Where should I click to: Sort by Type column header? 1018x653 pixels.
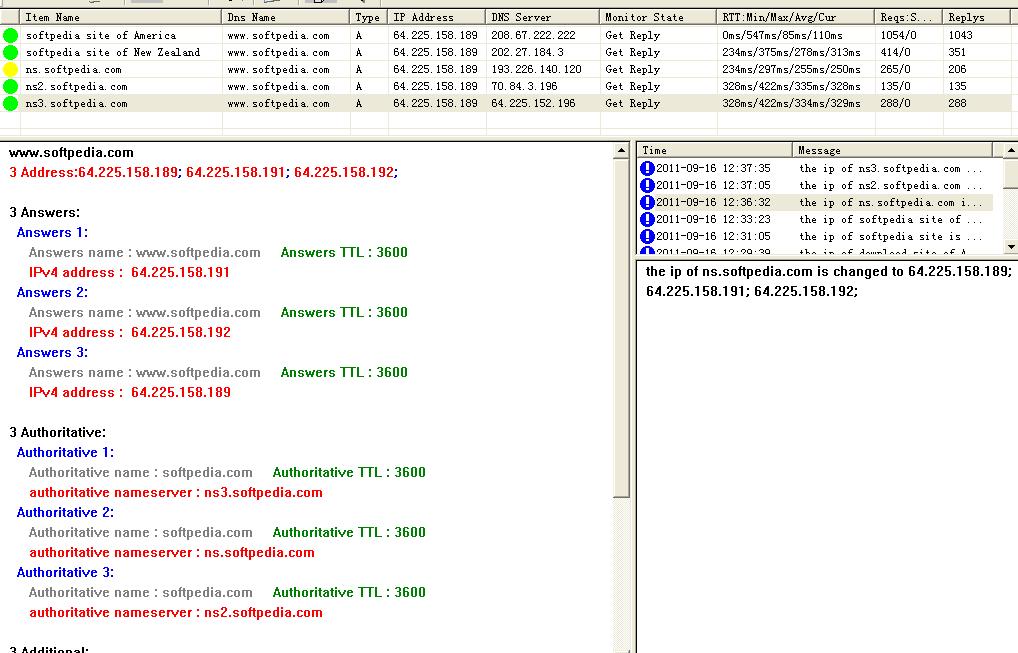pos(368,18)
